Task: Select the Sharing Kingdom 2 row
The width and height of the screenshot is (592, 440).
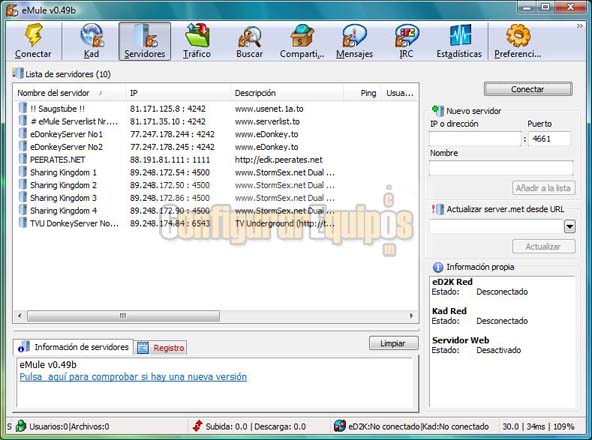Action: point(215,185)
